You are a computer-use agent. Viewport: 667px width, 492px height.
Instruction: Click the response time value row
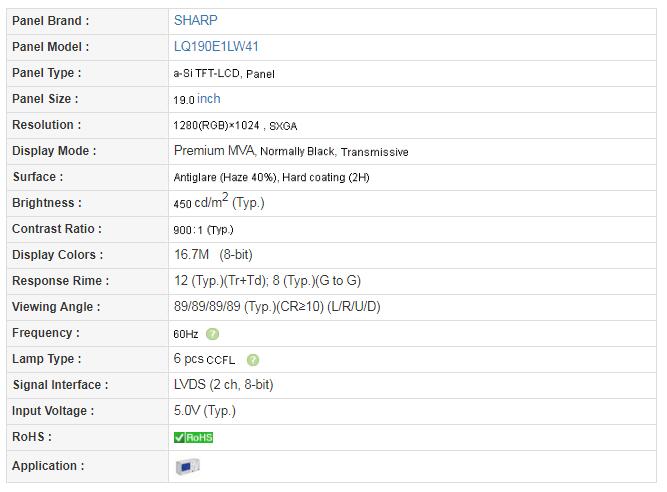coord(412,281)
